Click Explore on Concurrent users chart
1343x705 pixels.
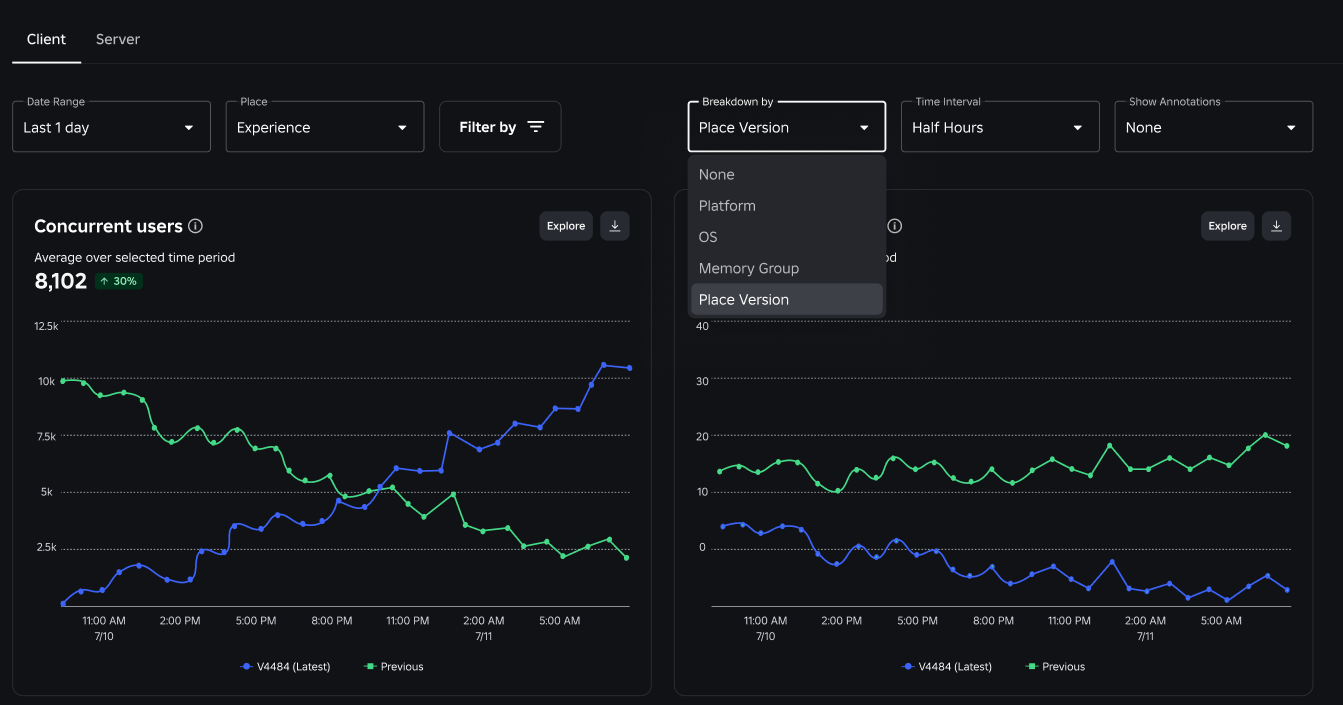pos(566,226)
